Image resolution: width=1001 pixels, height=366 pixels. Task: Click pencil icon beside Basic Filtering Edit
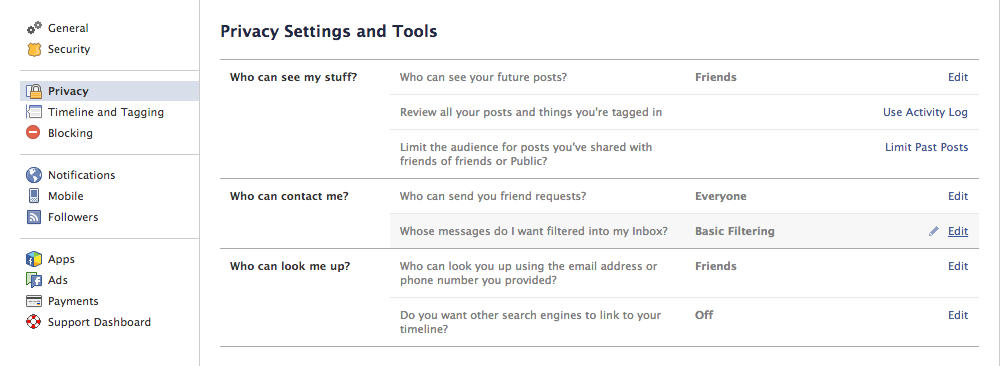coord(934,231)
